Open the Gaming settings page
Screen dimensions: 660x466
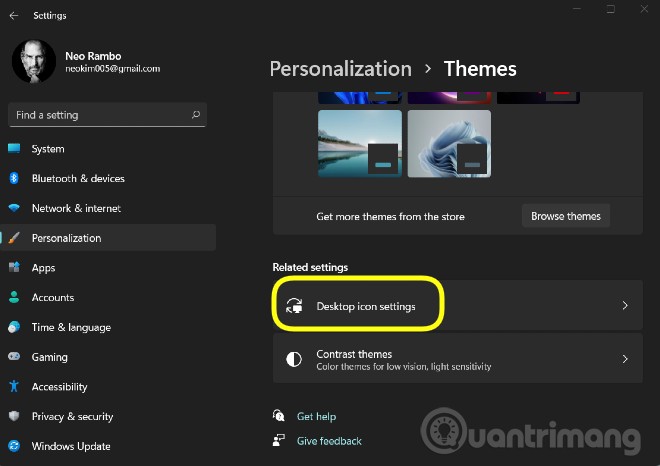tap(108, 357)
